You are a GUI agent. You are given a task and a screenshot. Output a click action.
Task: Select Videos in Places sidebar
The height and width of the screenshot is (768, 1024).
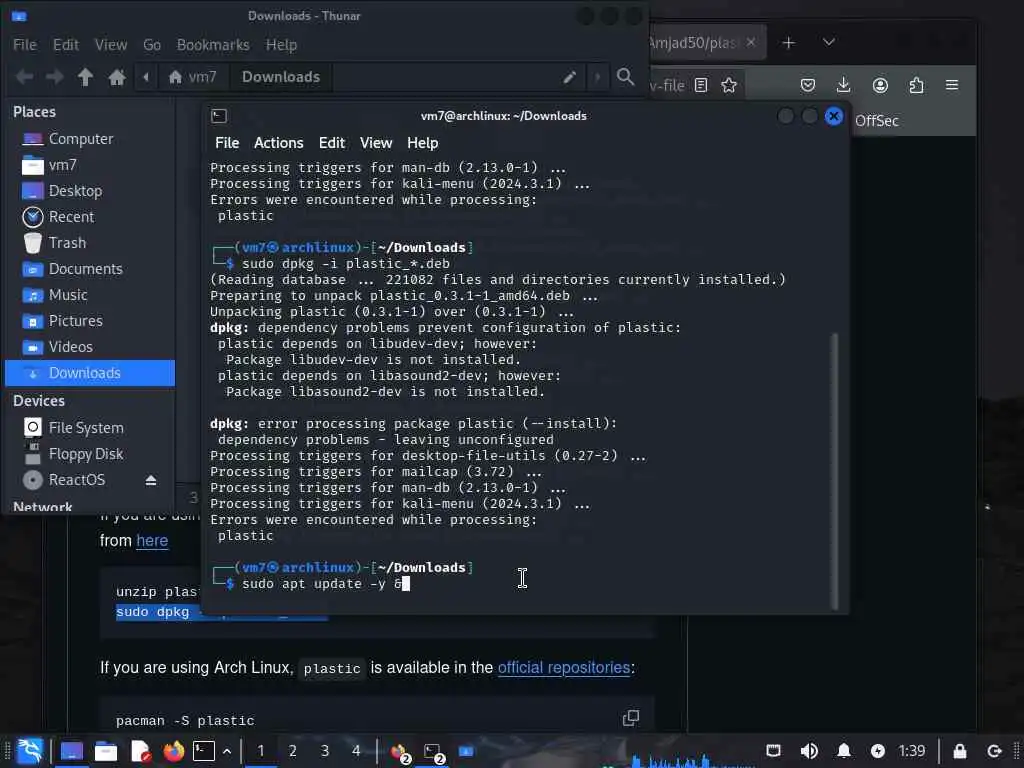[x=90, y=347]
